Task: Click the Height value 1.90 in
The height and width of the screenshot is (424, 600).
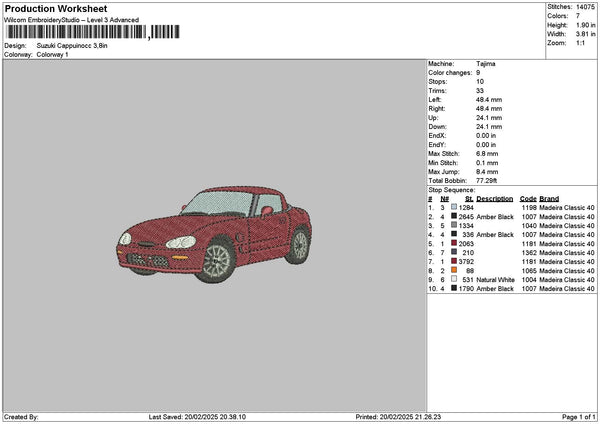Action: 585,25
